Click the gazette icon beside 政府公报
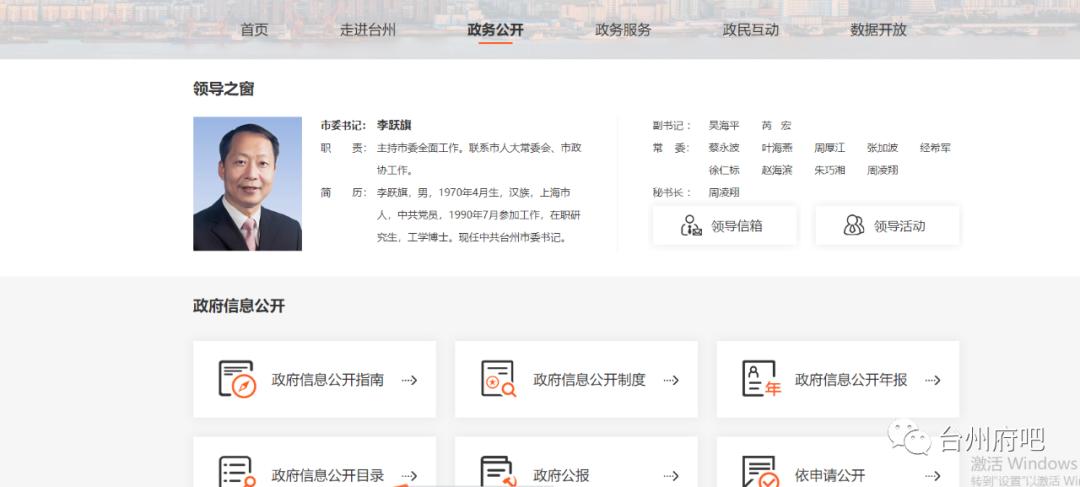 [498, 472]
